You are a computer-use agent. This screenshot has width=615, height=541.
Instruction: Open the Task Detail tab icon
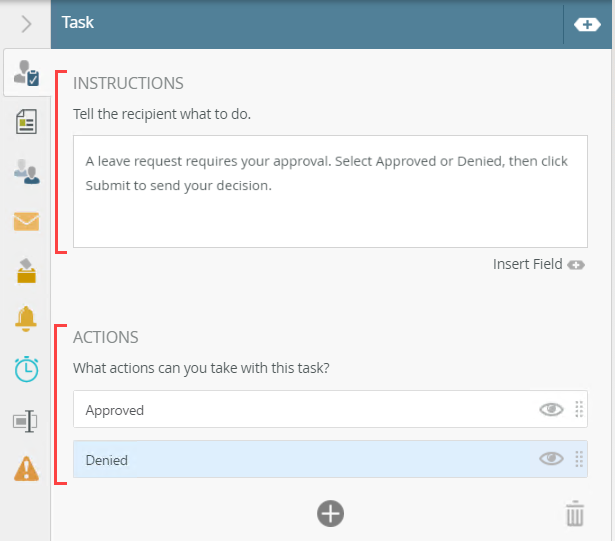pyautogui.click(x=27, y=73)
